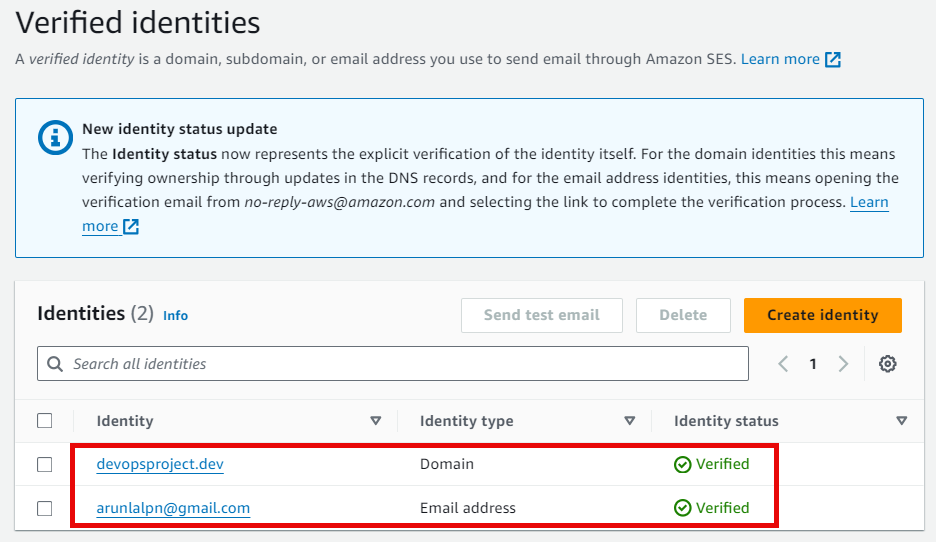This screenshot has width=936, height=542.
Task: Click New identity status update title
Action: coord(180,129)
